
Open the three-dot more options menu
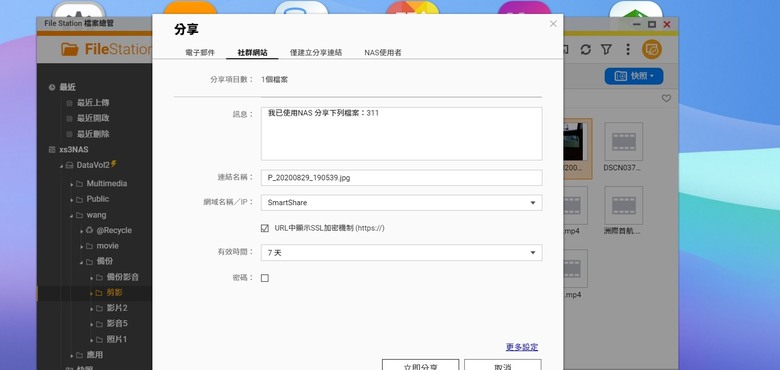[x=628, y=49]
